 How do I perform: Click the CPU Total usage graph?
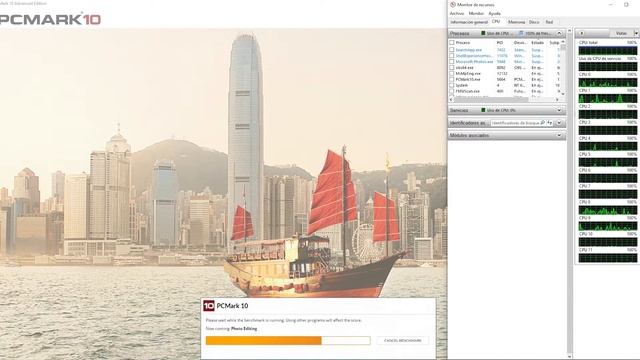(x=608, y=51)
